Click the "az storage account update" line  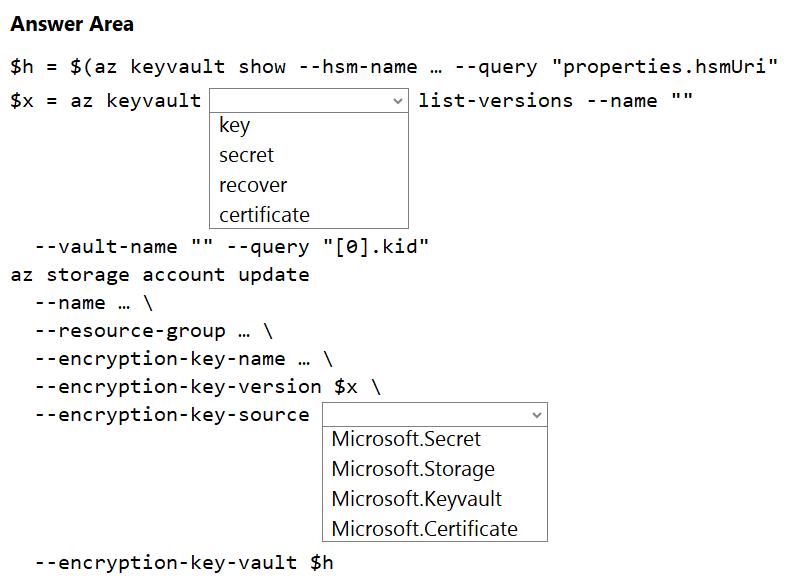[x=160, y=274]
